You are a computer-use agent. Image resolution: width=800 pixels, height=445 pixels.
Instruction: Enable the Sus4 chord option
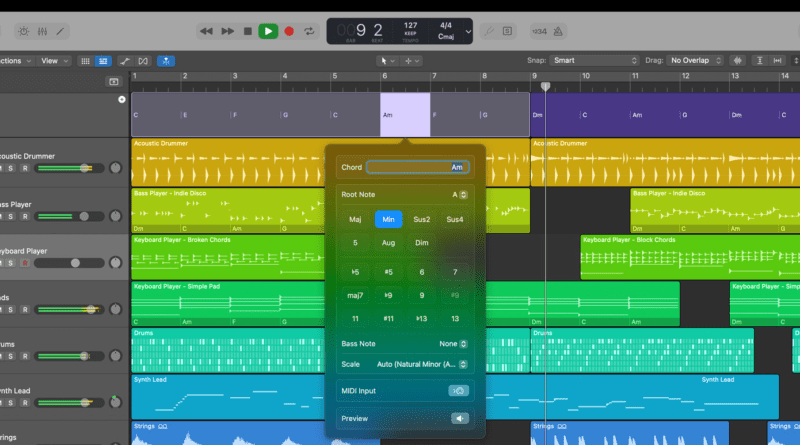(x=455, y=219)
